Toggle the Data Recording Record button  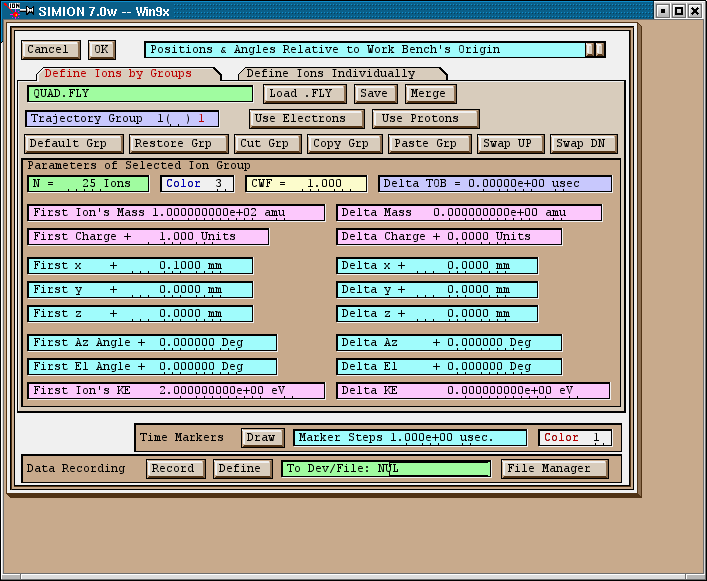coord(175,469)
